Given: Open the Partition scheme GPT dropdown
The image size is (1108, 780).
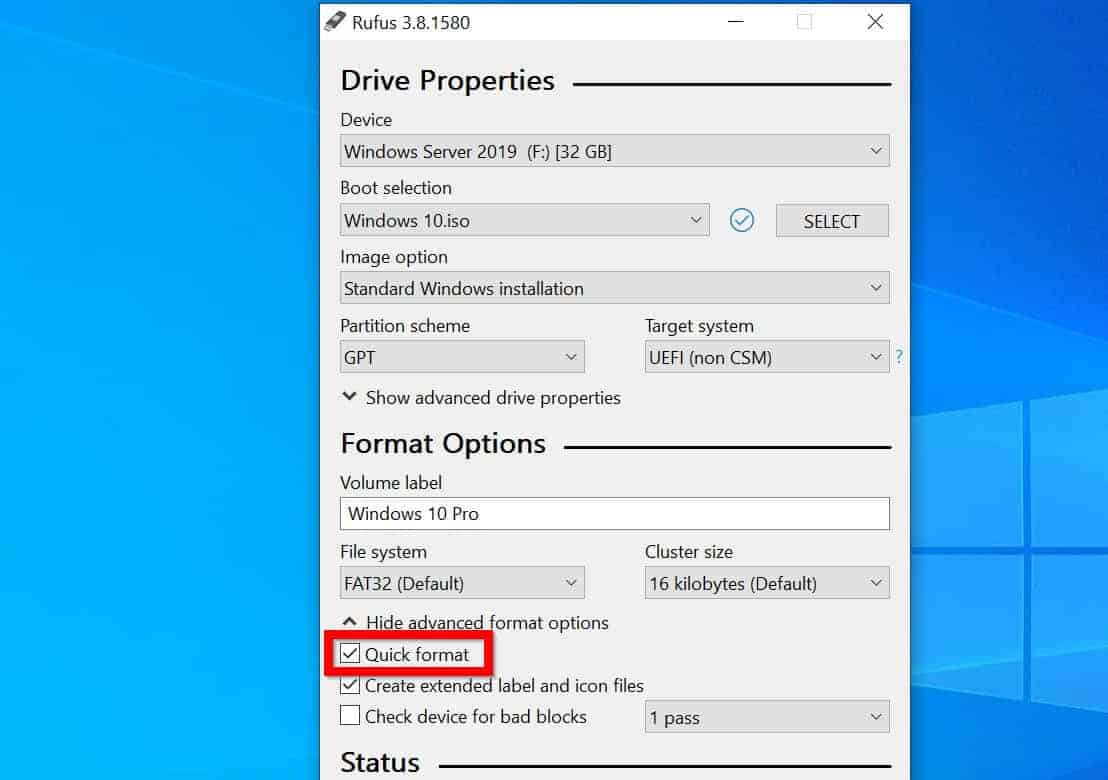Looking at the screenshot, I should point(462,357).
